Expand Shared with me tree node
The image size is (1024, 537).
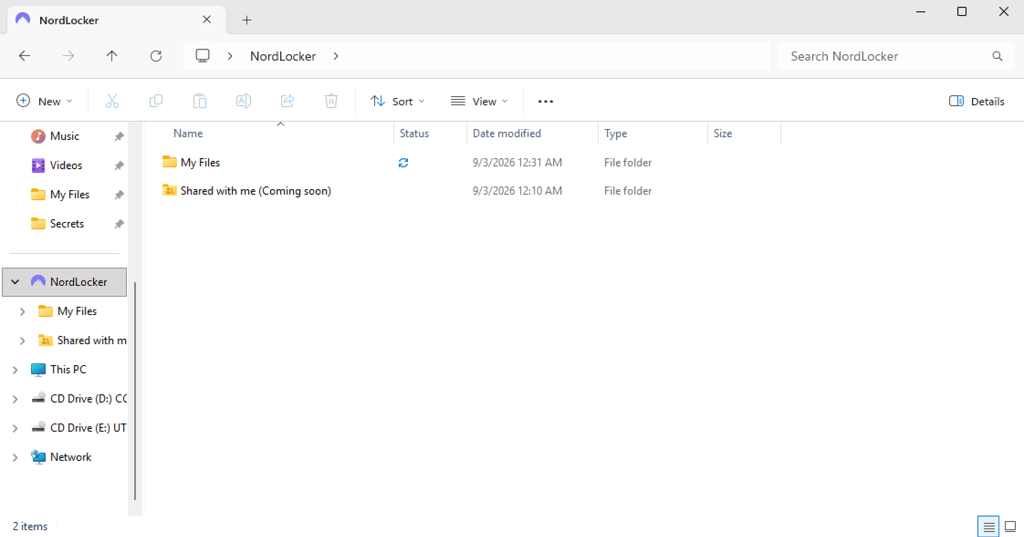tap(22, 341)
